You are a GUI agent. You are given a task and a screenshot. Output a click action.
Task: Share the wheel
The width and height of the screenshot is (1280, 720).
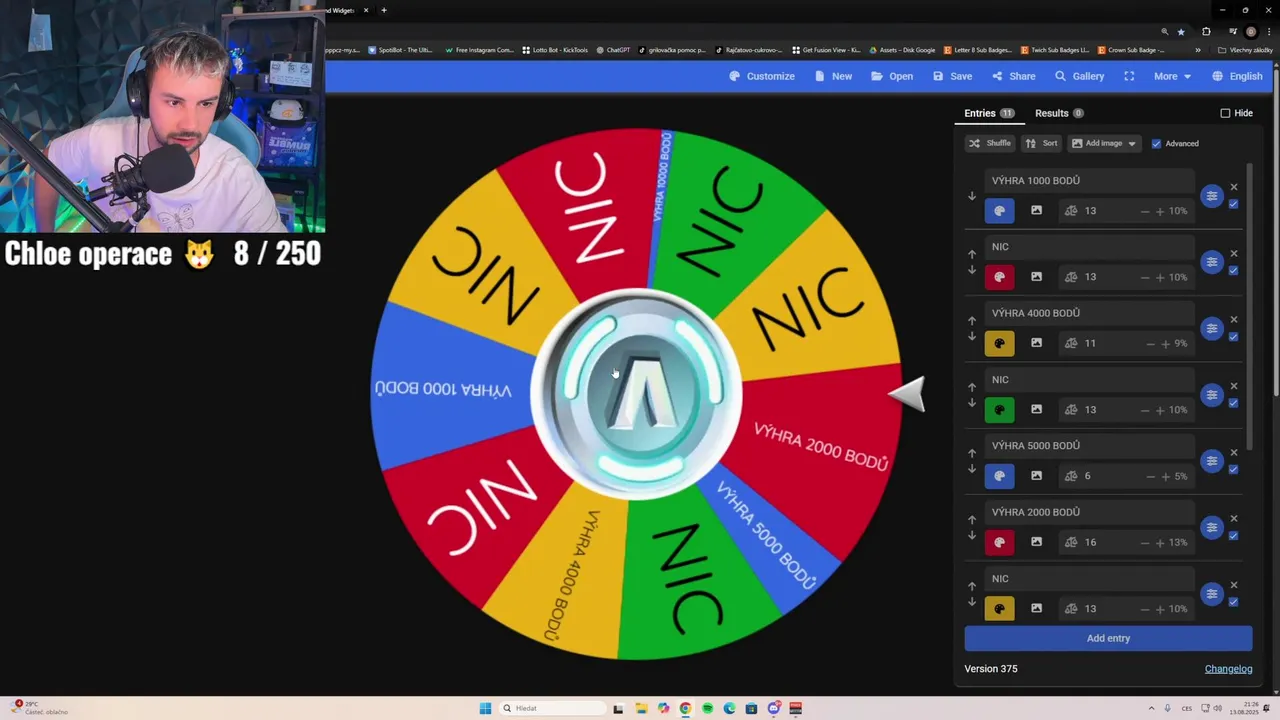(1013, 76)
